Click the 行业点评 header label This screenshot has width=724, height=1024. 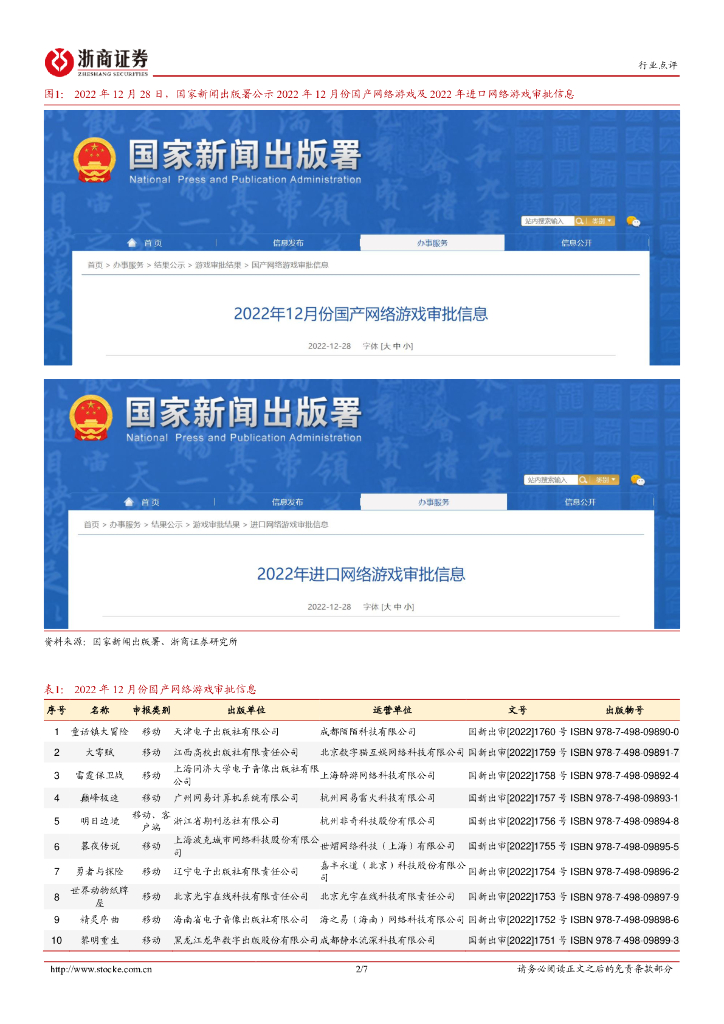[658, 65]
